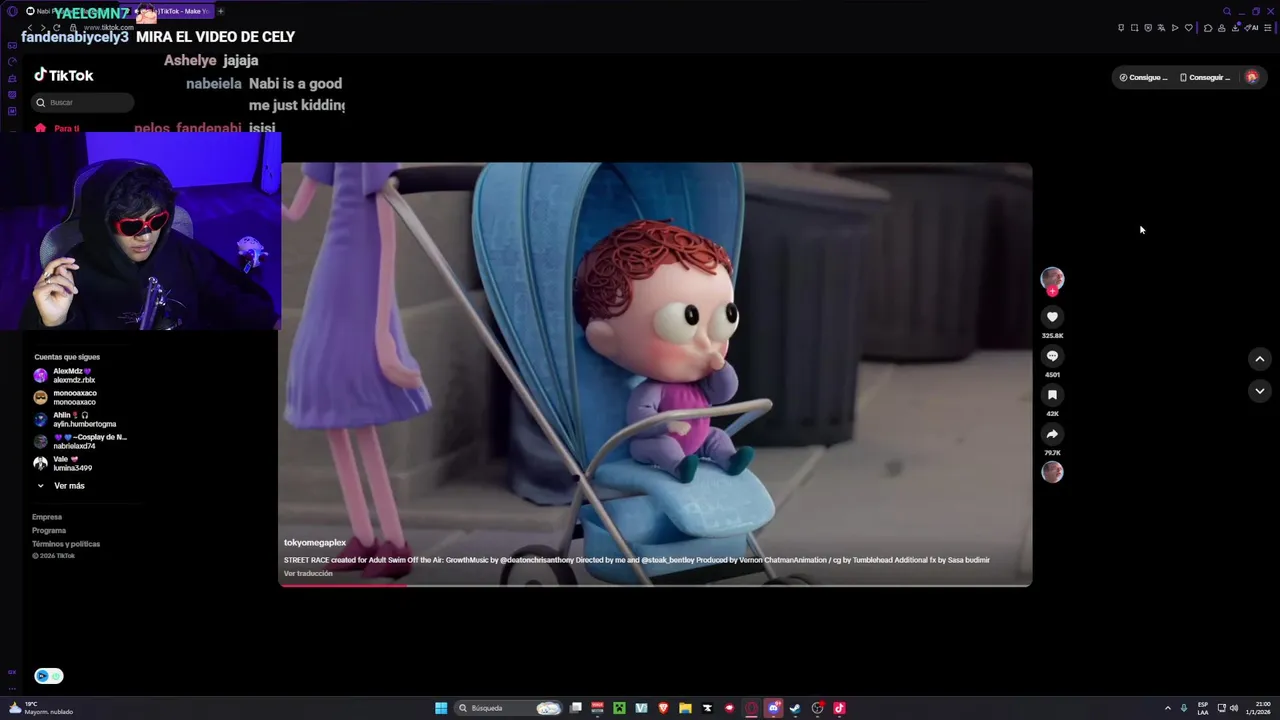Save video with the bookmark icon

pos(1052,395)
